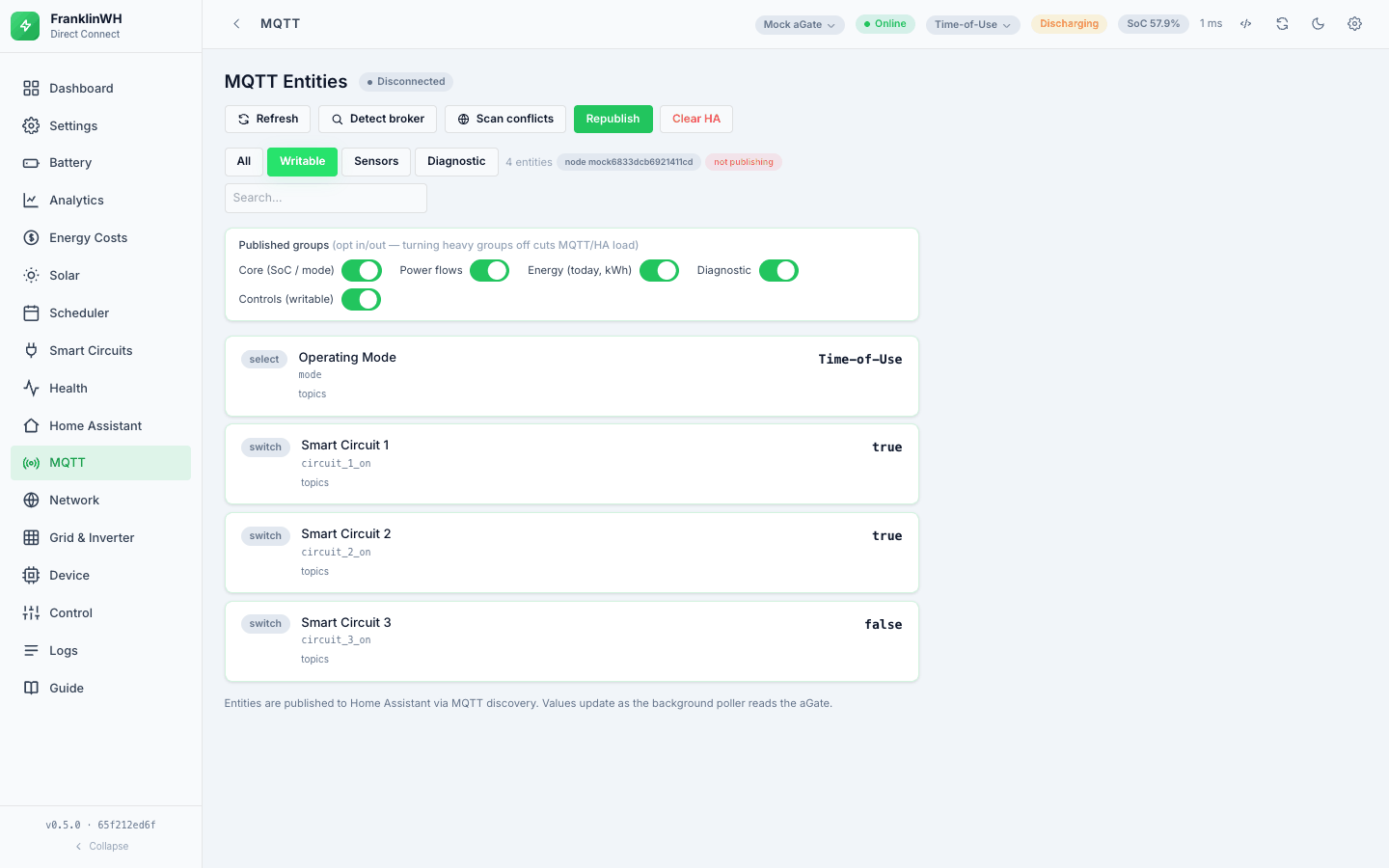Click the Detect broker button
The height and width of the screenshot is (868, 1389).
pyautogui.click(x=377, y=119)
